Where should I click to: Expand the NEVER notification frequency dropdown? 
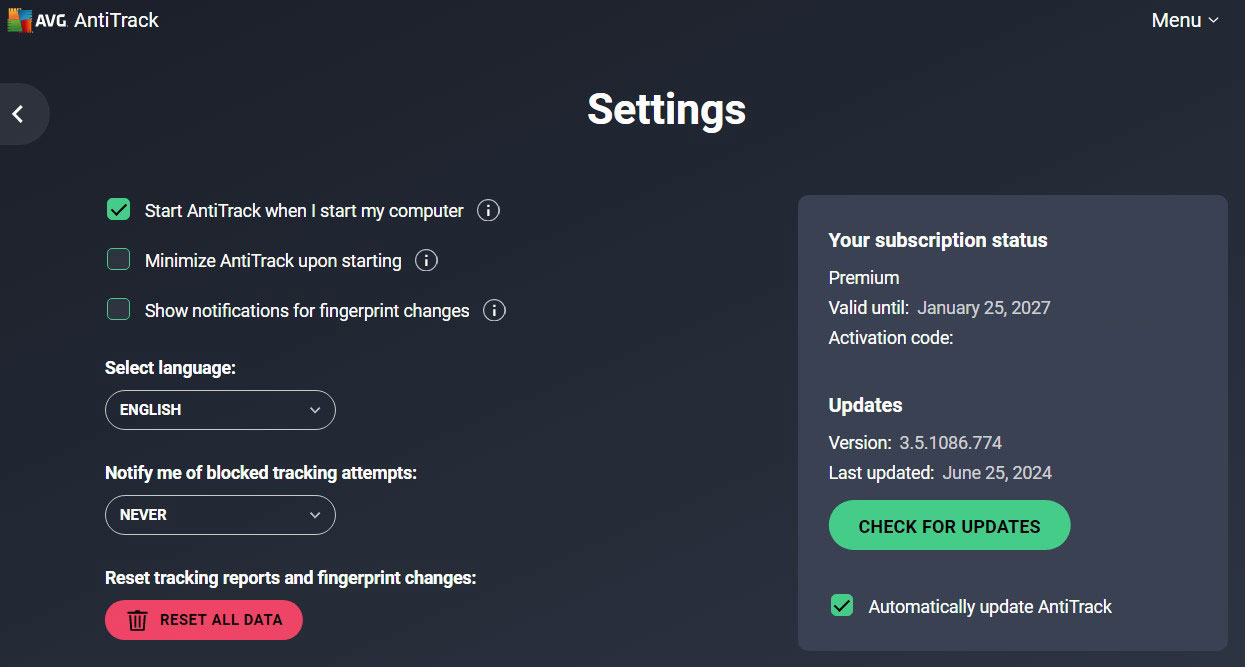tap(220, 515)
